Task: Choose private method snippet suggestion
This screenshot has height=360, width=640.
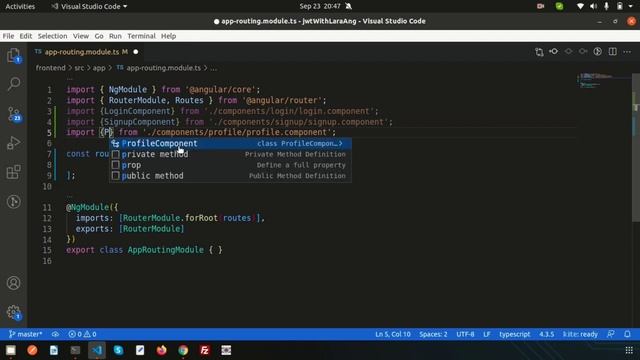Action: 230,154
